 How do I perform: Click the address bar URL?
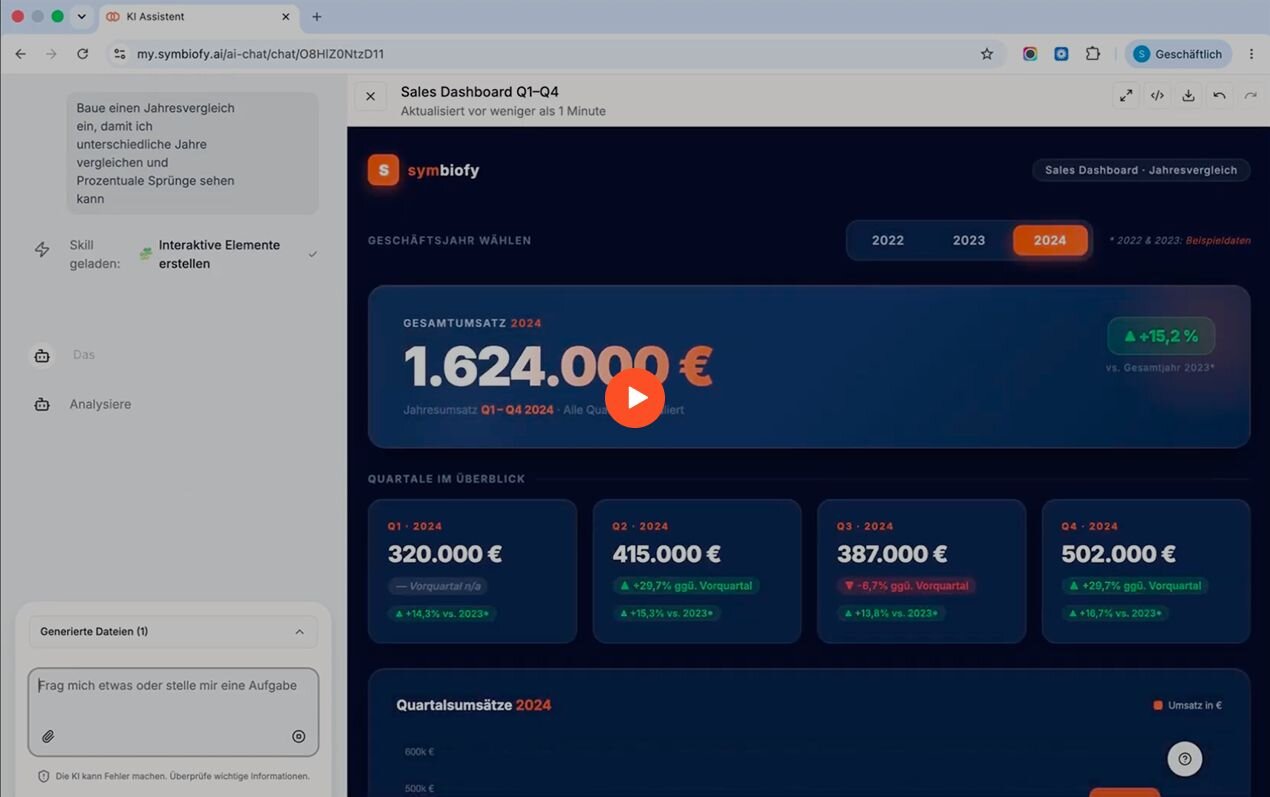260,54
